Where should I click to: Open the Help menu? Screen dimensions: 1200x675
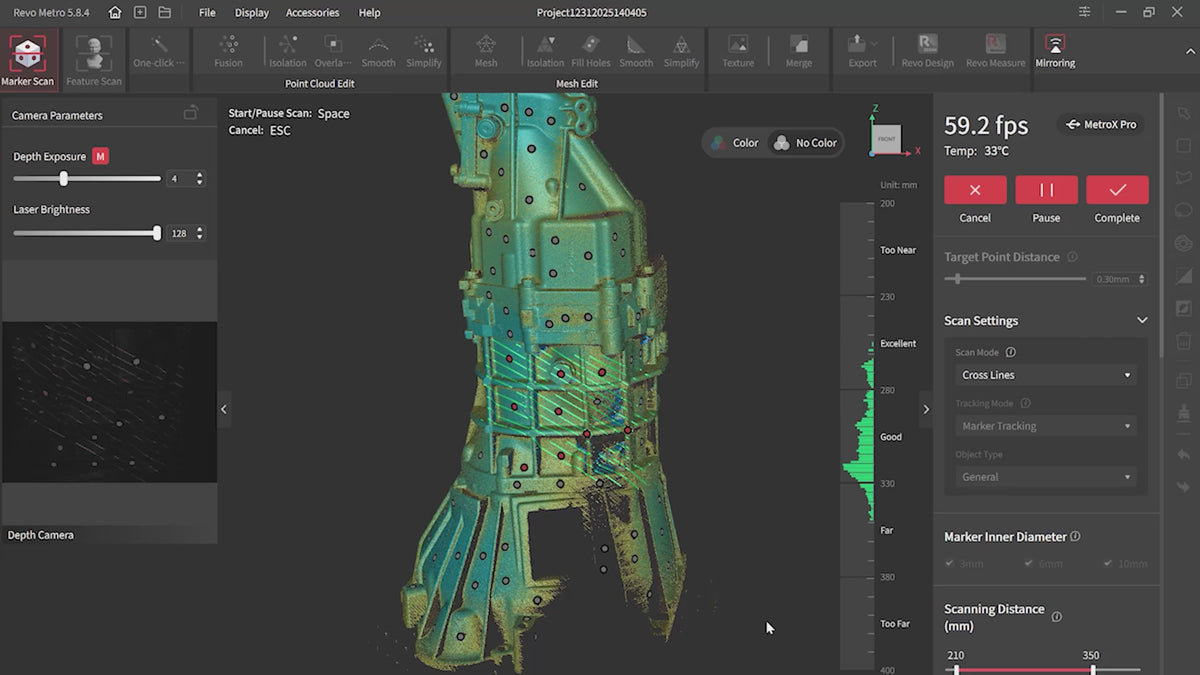tap(369, 13)
